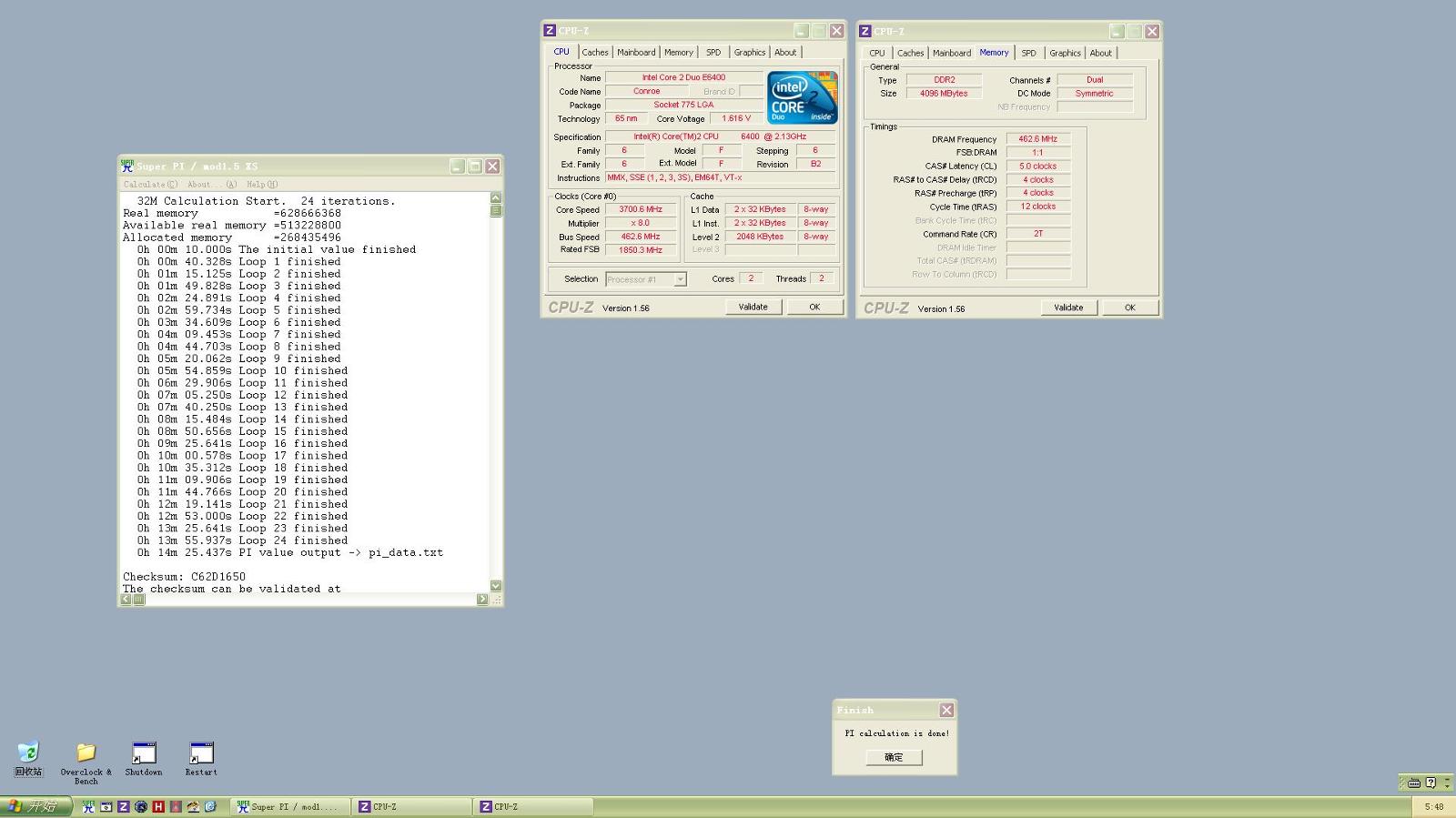The height and width of the screenshot is (818, 1456).
Task: Select the Restart desktop shortcut
Action: pos(201,759)
